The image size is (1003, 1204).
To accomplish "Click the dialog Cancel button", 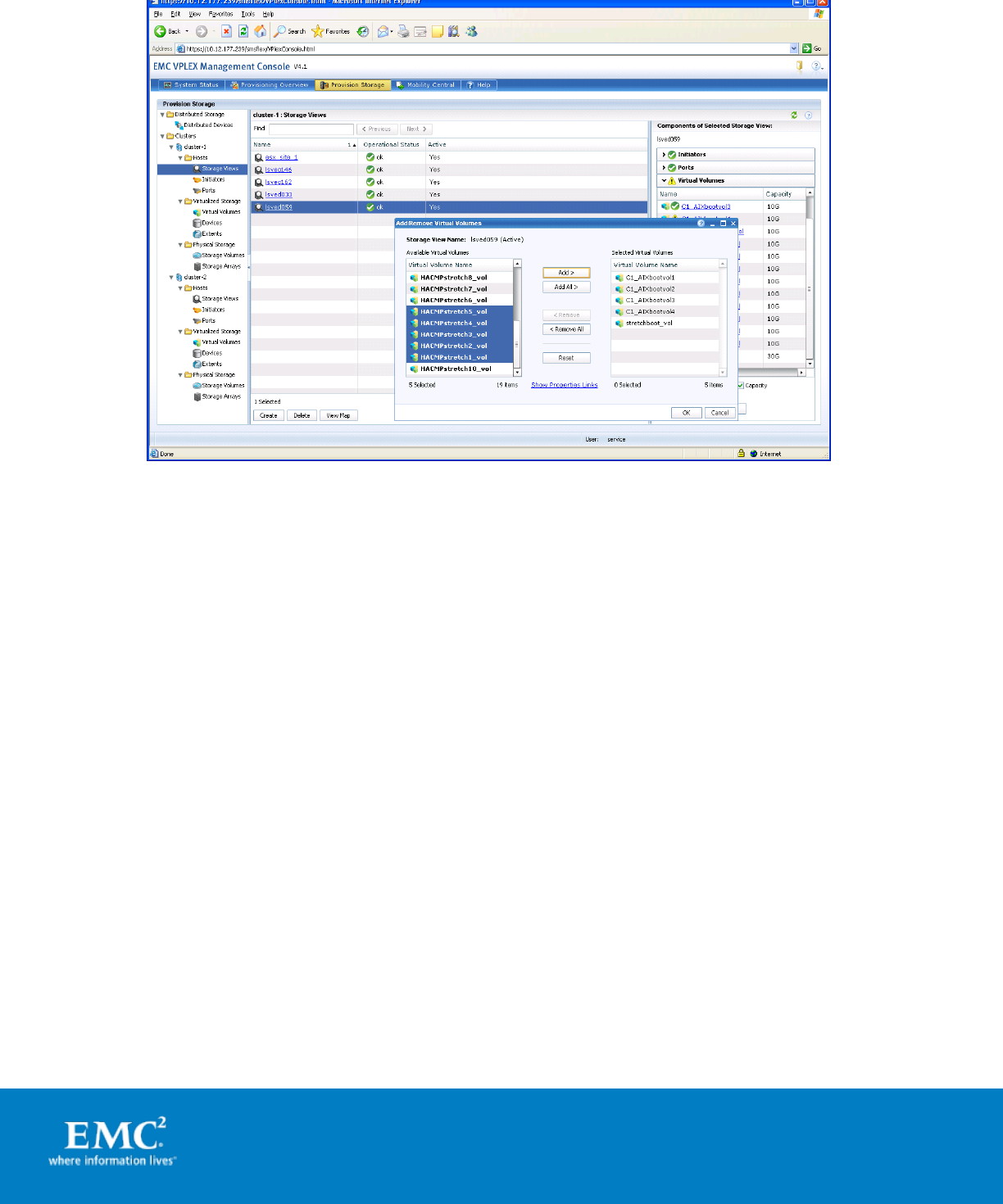I will tap(719, 413).
